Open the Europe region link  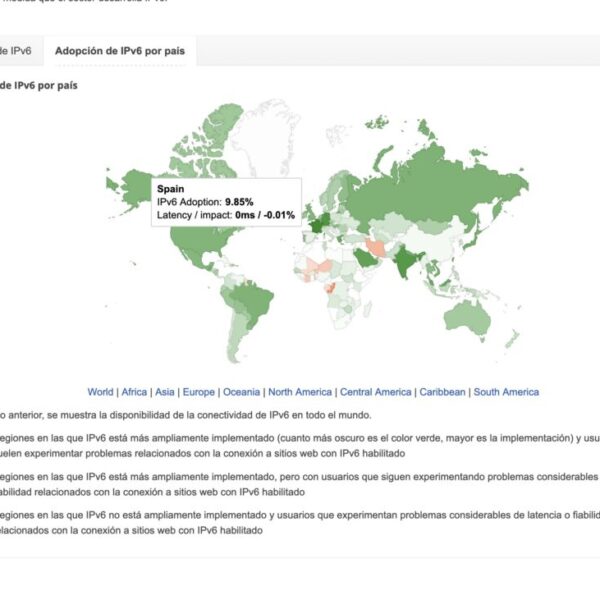click(x=199, y=392)
